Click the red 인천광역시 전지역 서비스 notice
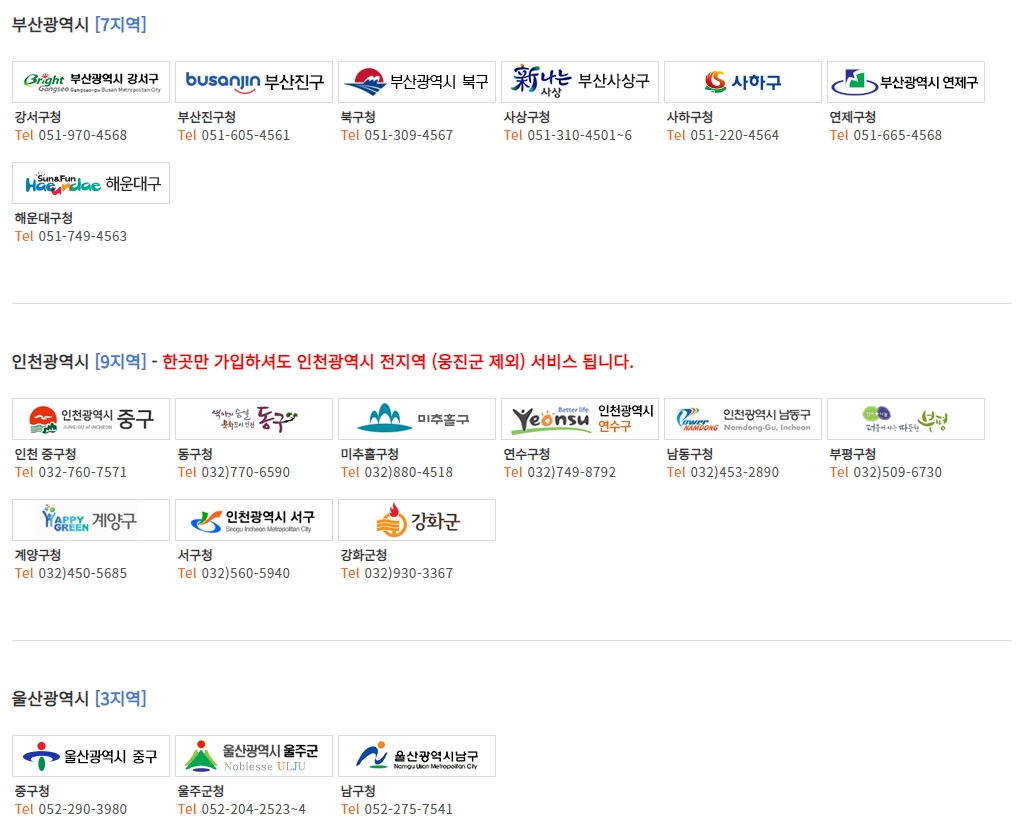 coord(398,361)
